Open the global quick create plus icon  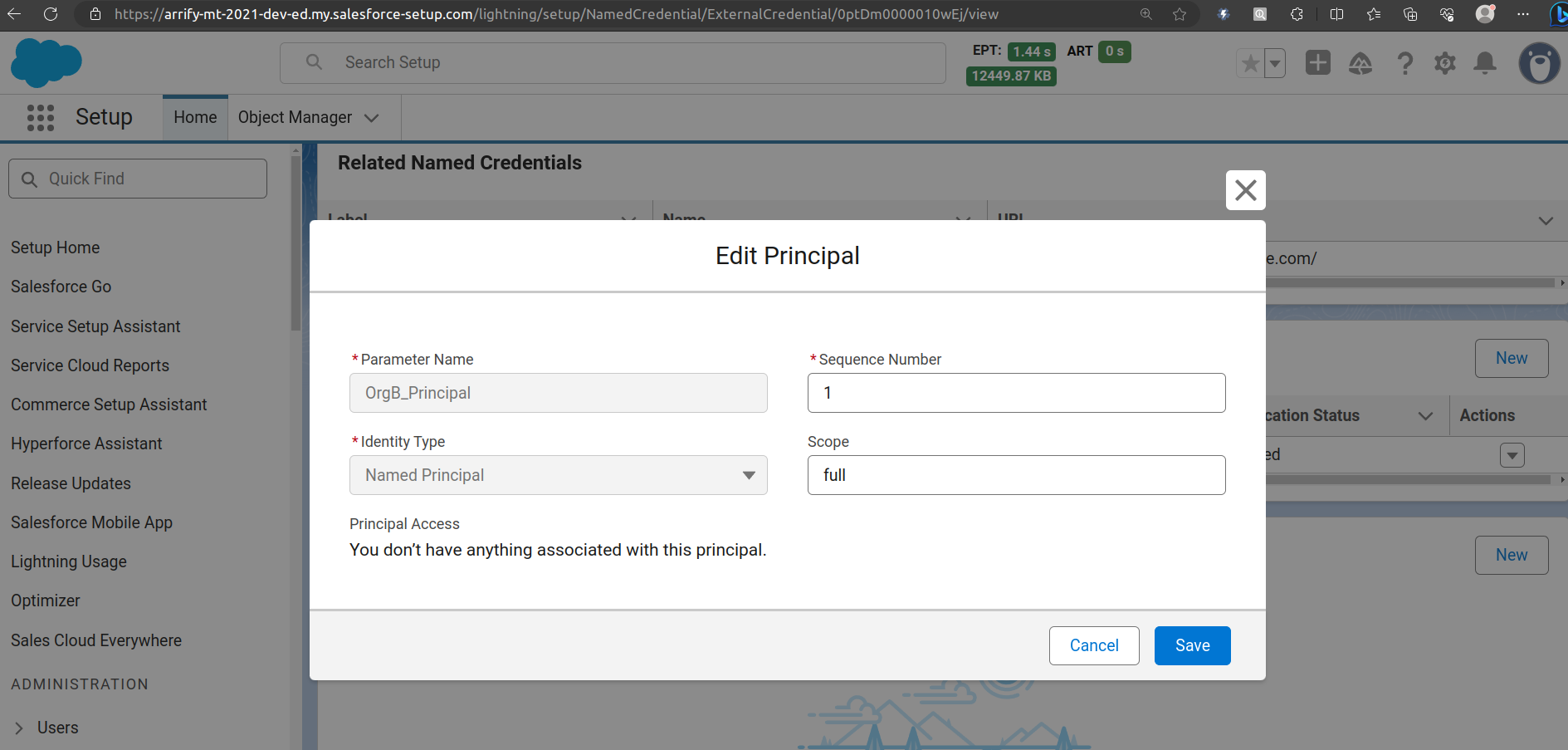tap(1318, 62)
